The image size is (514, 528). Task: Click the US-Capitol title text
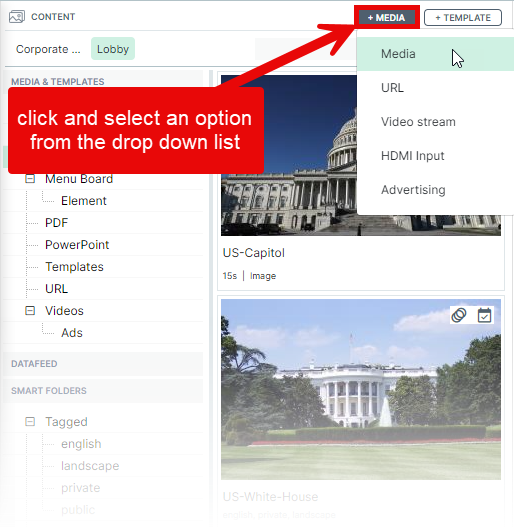pyautogui.click(x=254, y=253)
